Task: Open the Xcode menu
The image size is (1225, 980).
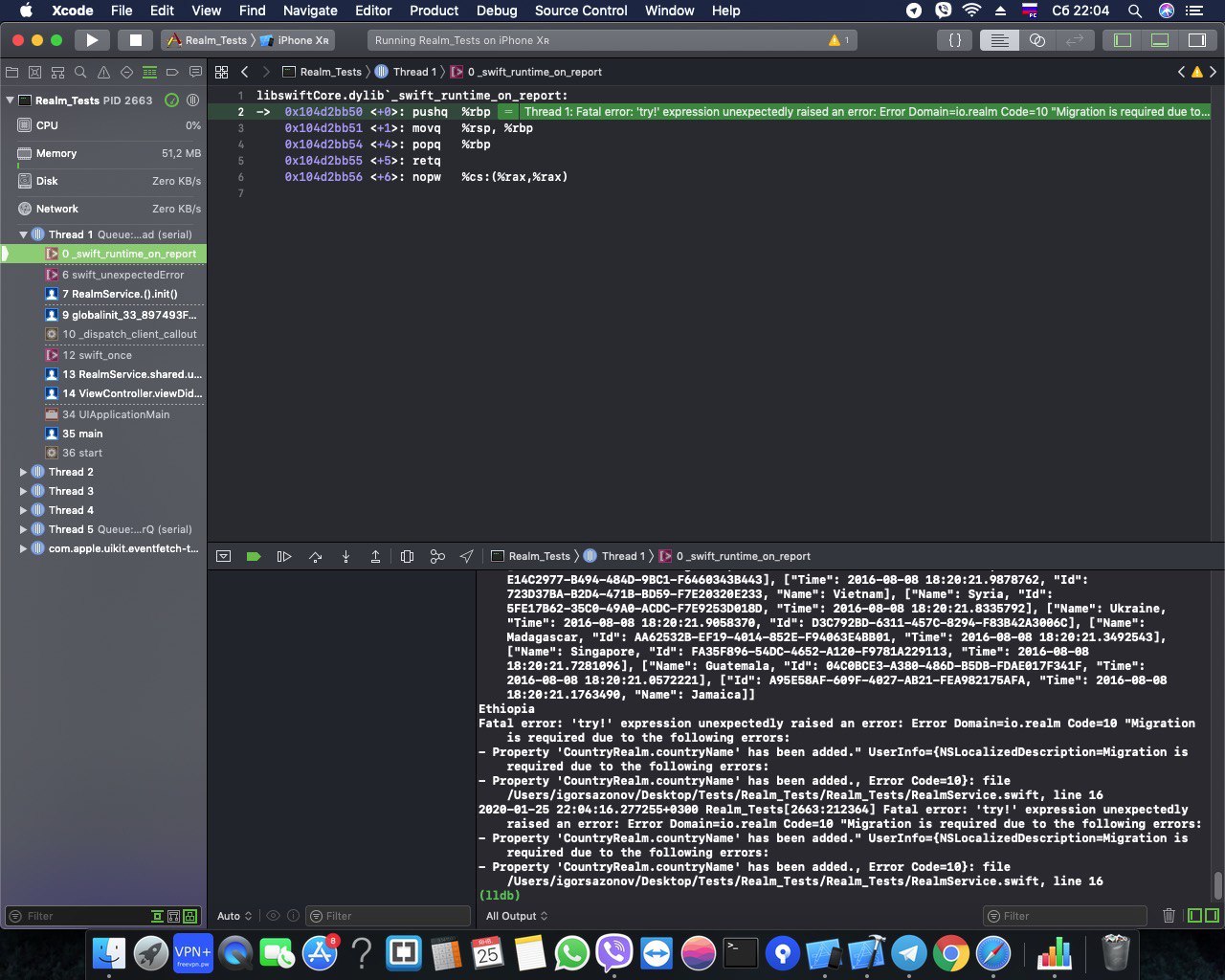Action: click(73, 11)
